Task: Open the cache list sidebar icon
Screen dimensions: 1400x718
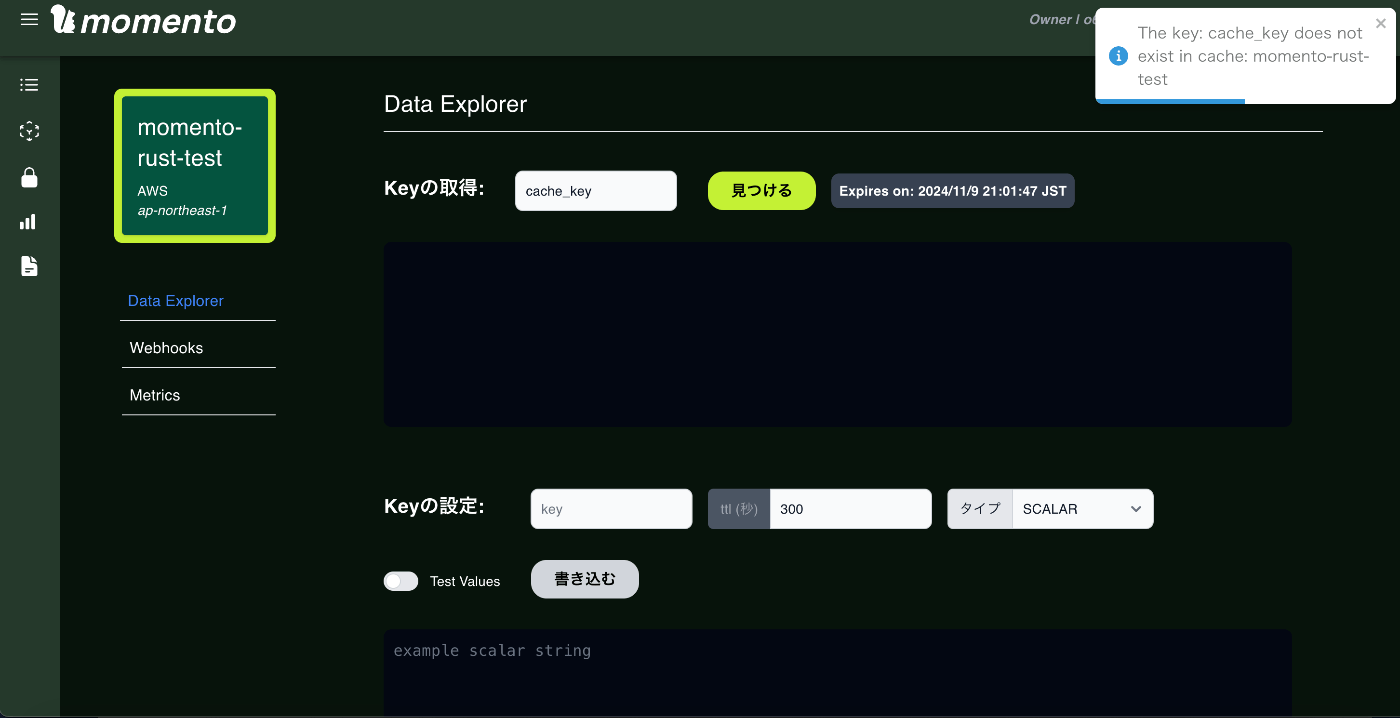Action: (x=29, y=85)
